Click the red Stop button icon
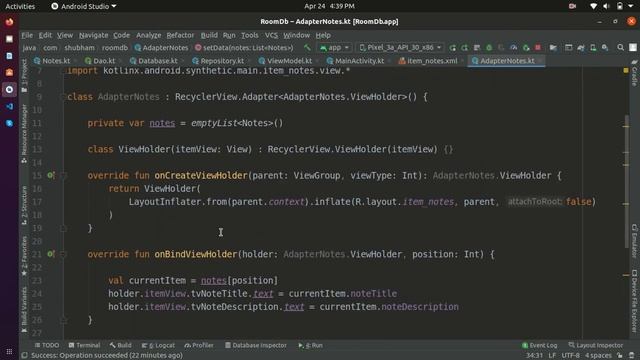 coord(538,48)
